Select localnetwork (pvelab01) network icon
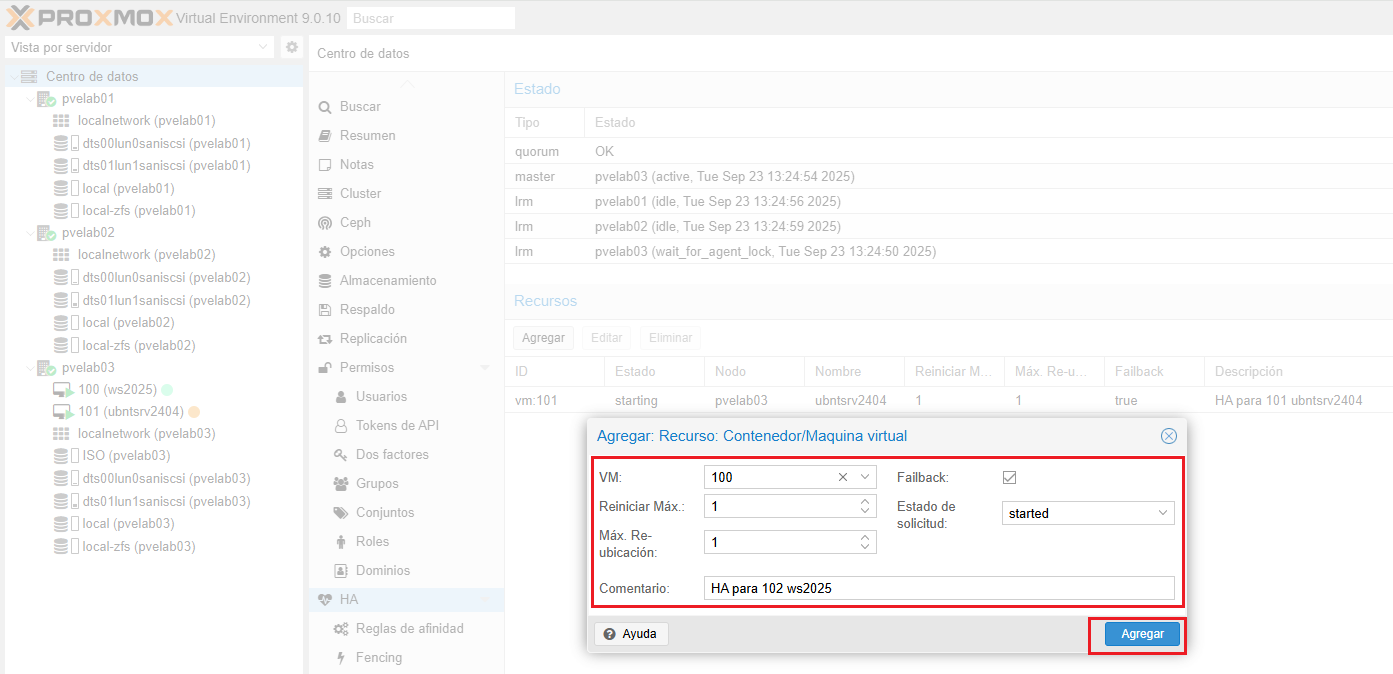This screenshot has width=1393, height=674. click(61, 121)
